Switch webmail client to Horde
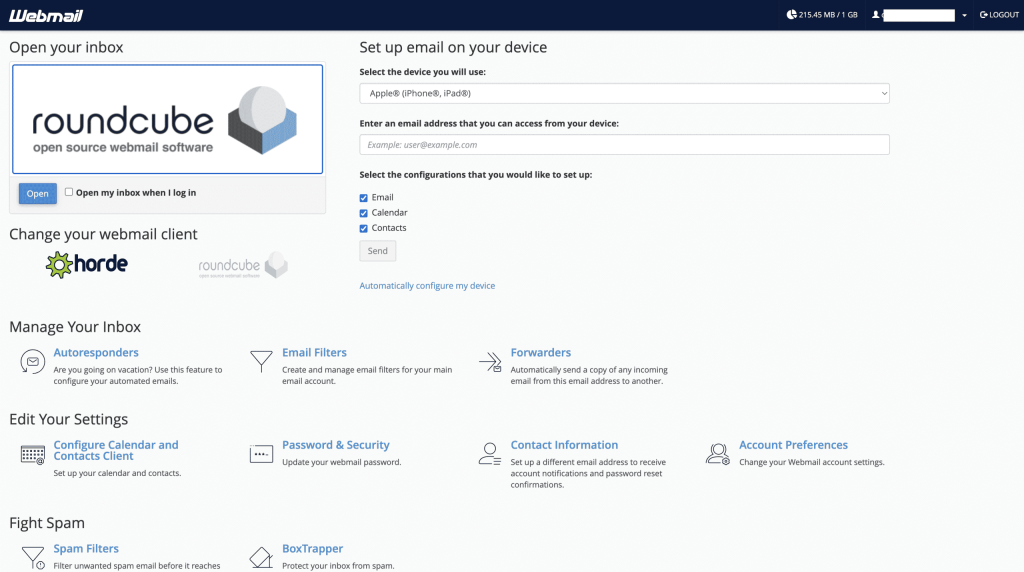Image resolution: width=1024 pixels, height=572 pixels. point(87,264)
